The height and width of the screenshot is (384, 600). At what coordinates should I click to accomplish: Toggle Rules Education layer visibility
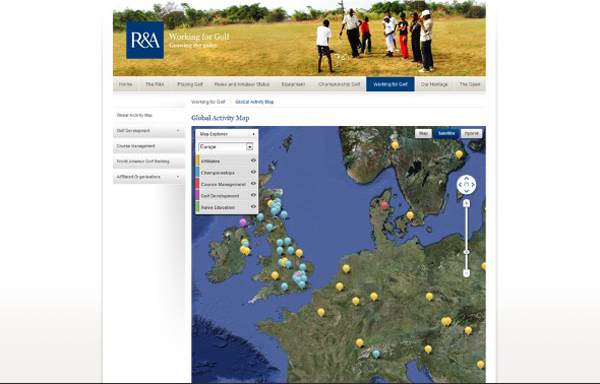[253, 207]
